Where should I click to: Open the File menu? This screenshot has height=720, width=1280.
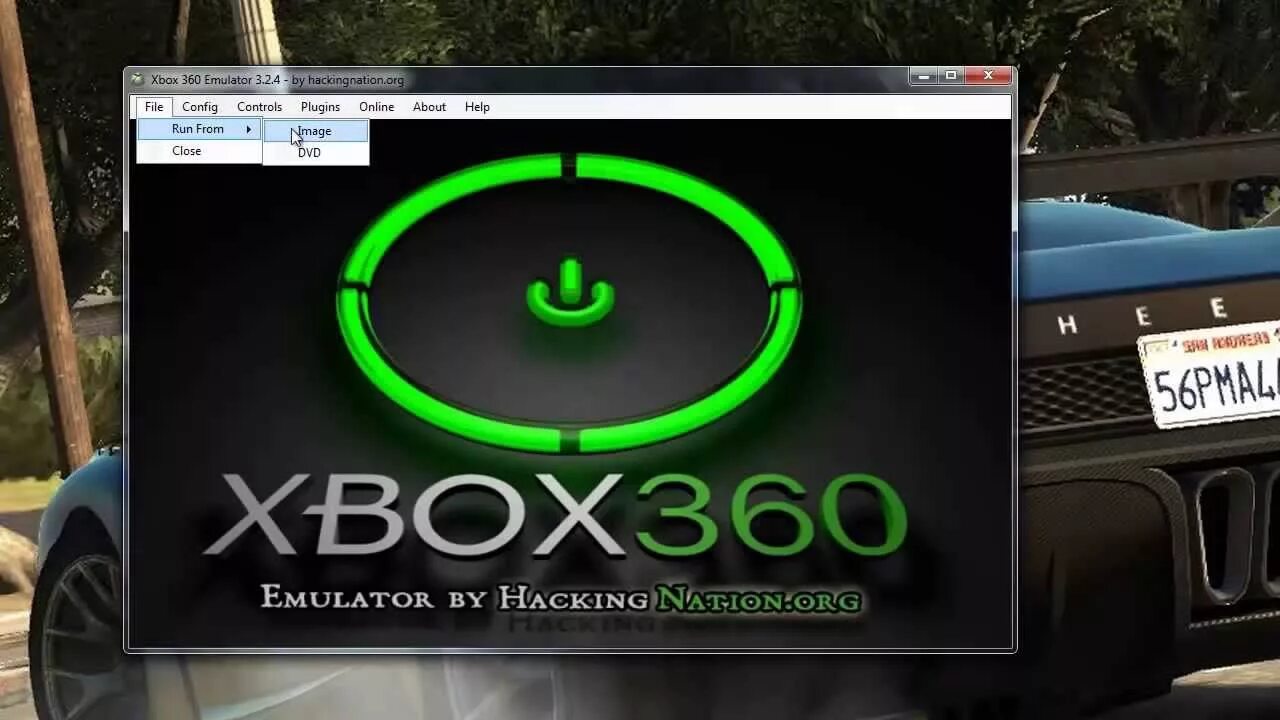click(x=154, y=107)
